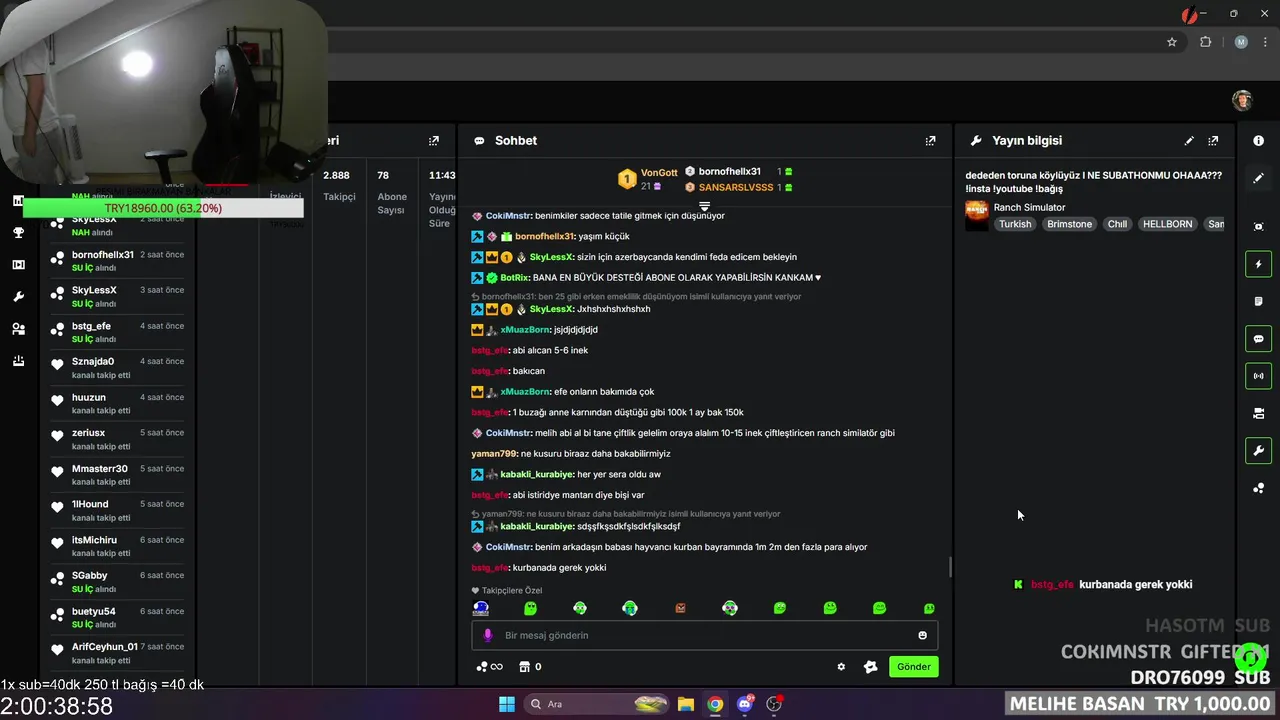Image resolution: width=1280 pixels, height=720 pixels.
Task: Click the Ranch Simulator game thumbnail
Action: click(976, 216)
